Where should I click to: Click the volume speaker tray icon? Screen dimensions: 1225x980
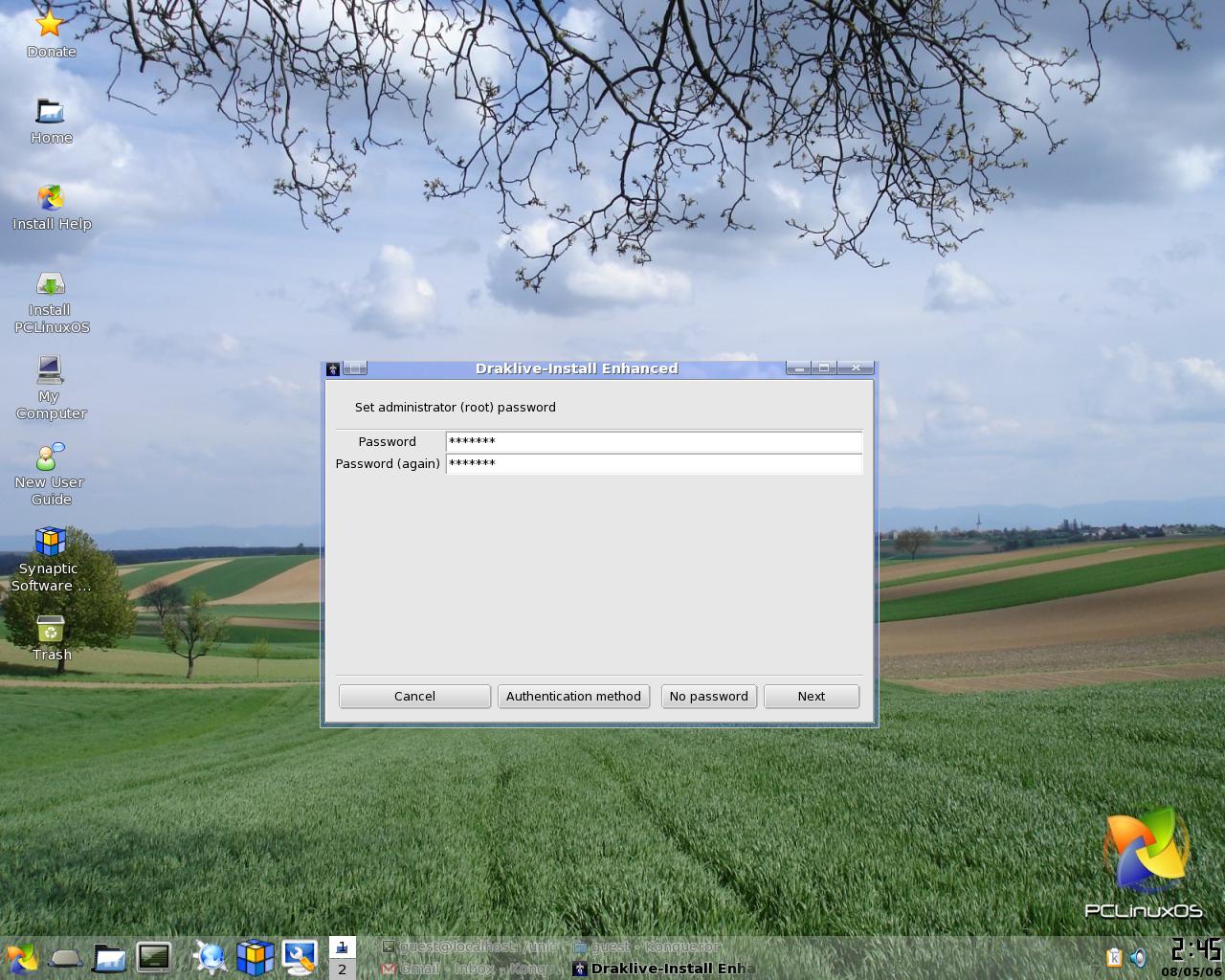pyautogui.click(x=1138, y=958)
